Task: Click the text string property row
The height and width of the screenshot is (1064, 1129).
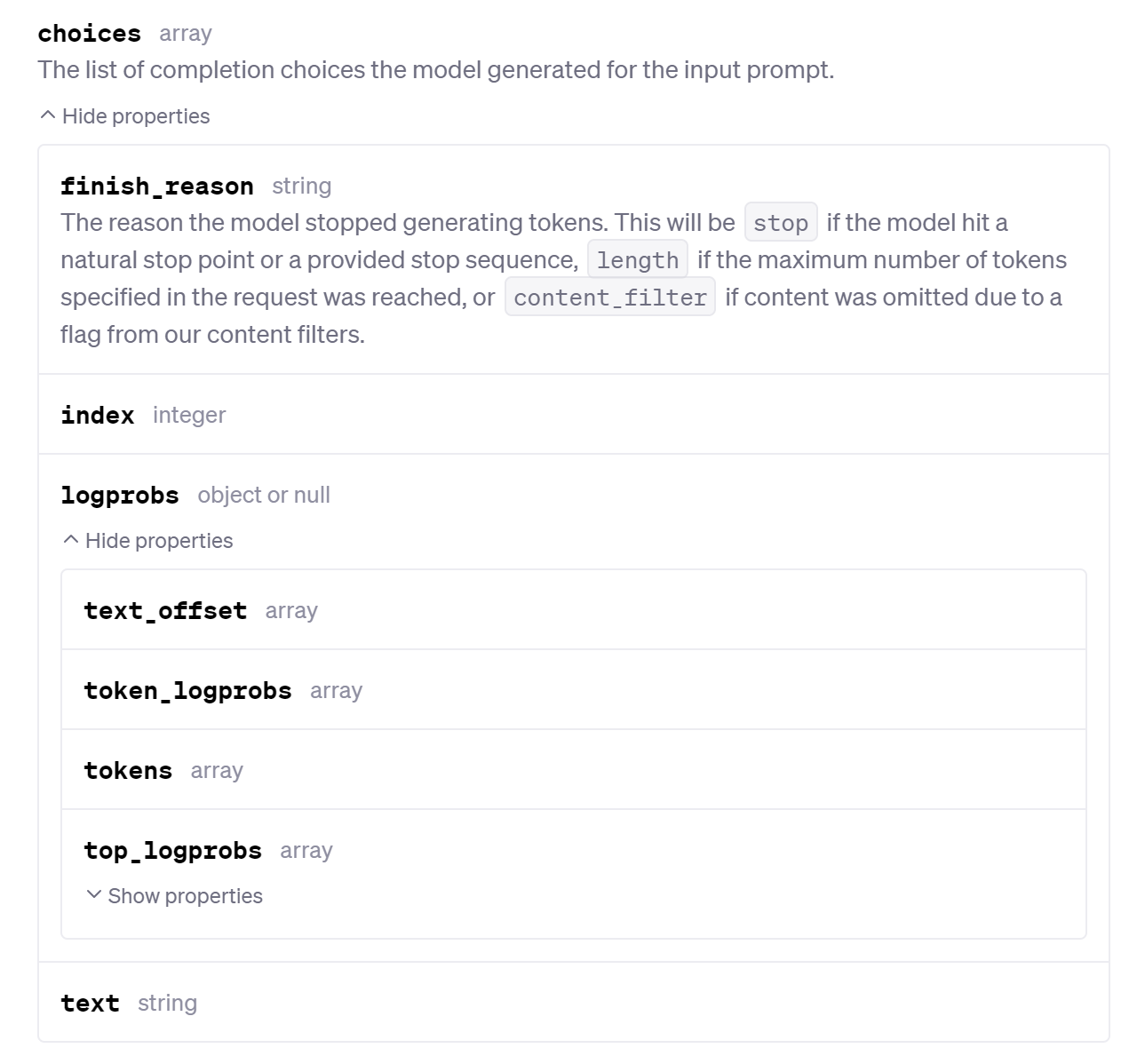Action: coord(574,1003)
